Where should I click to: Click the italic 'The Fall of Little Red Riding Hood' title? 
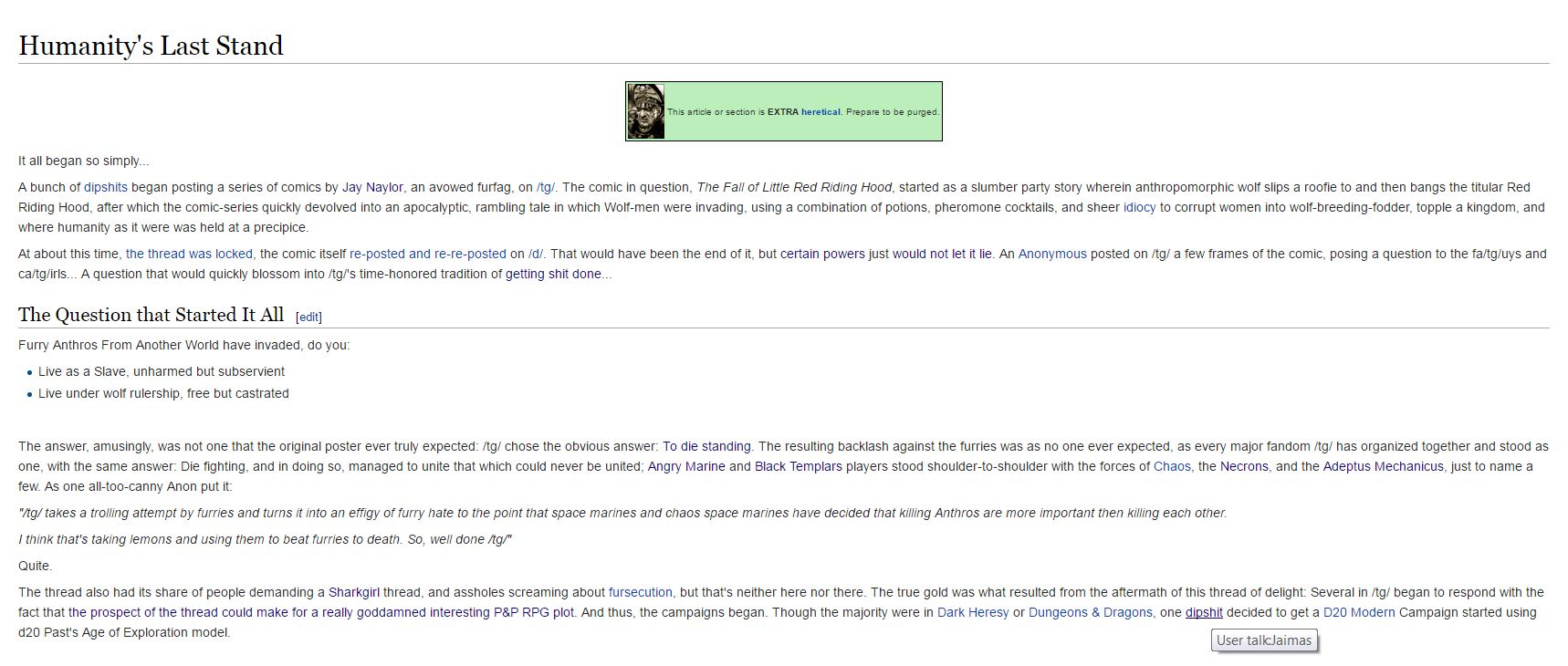[x=794, y=187]
